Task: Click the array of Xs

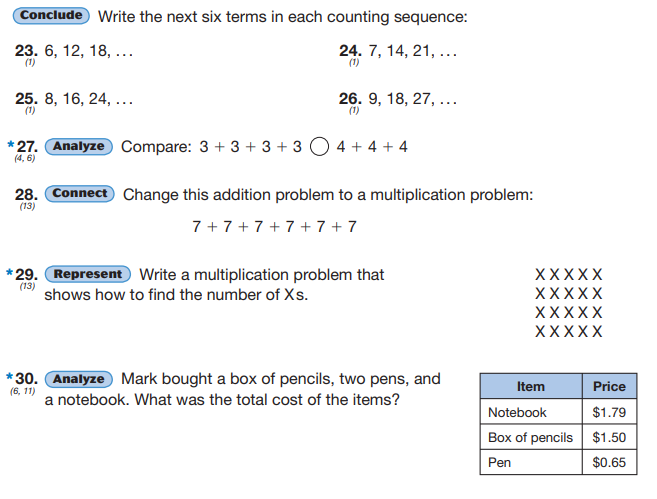Action: click(x=569, y=302)
